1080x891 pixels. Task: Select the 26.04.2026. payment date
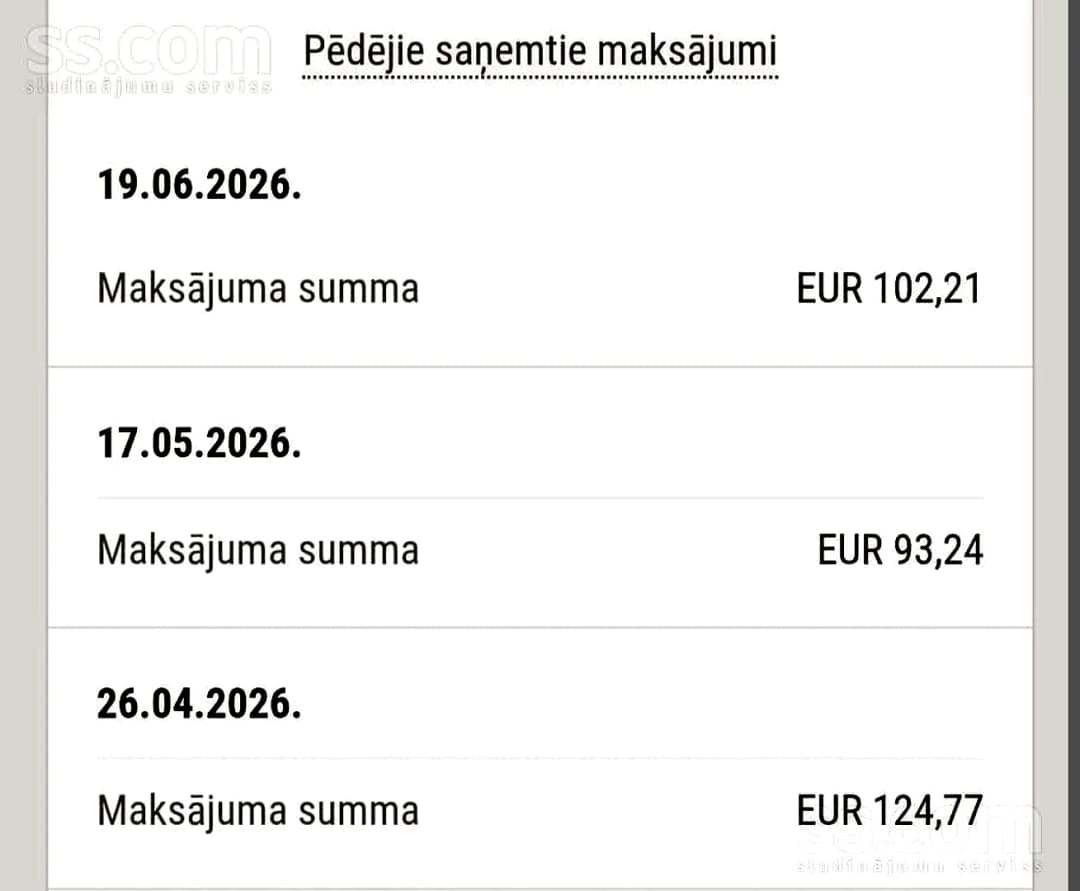tap(199, 704)
